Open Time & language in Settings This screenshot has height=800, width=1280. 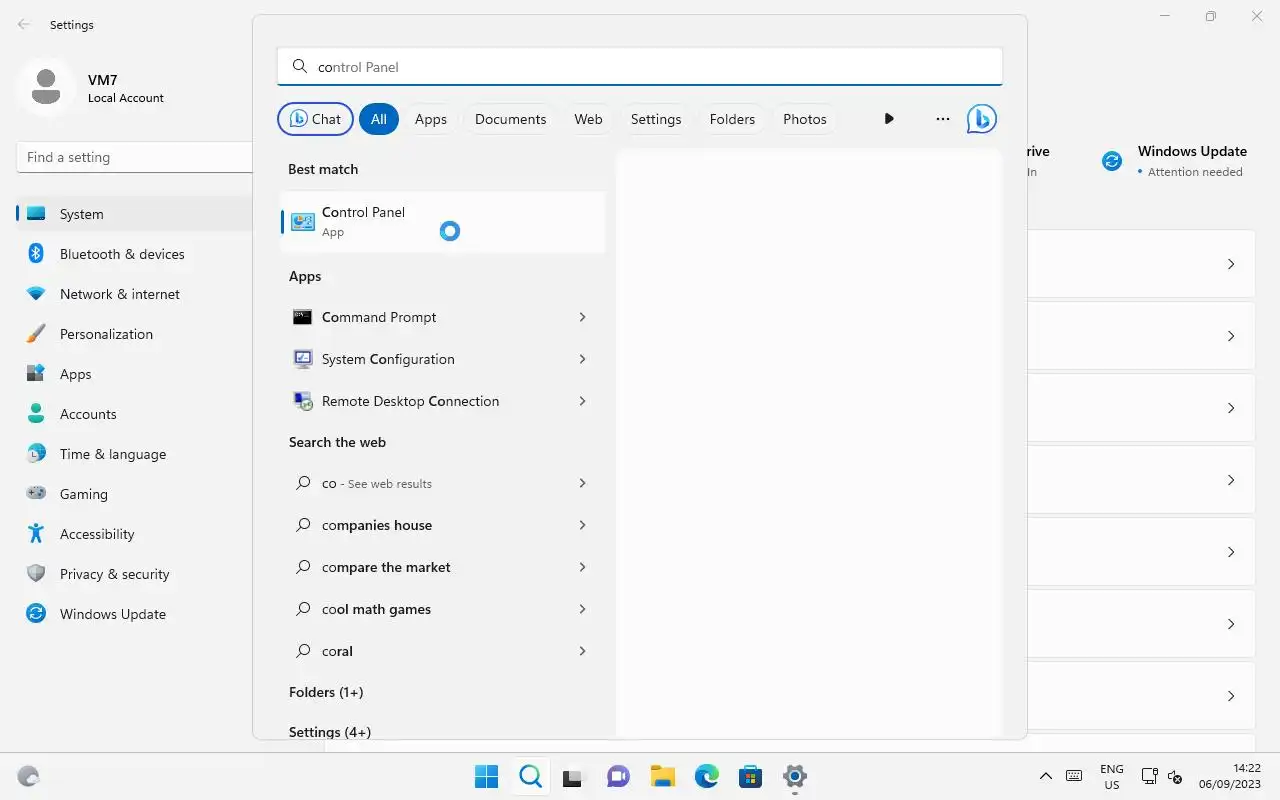(x=134, y=454)
